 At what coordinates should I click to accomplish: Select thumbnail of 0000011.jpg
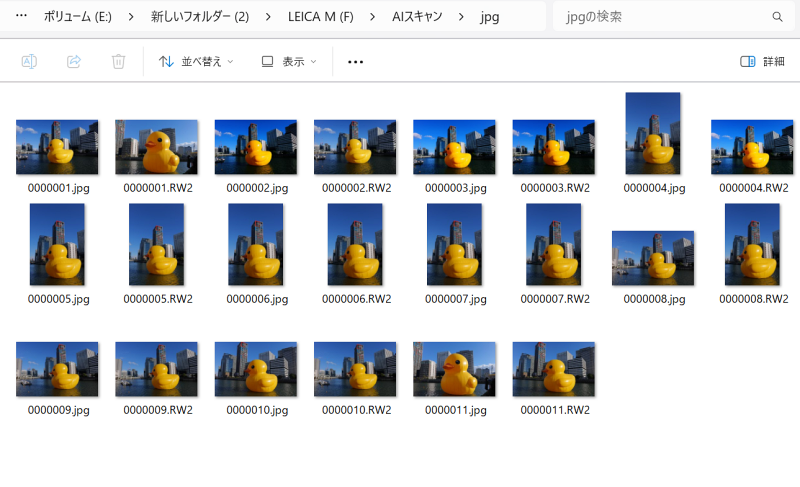[454, 369]
